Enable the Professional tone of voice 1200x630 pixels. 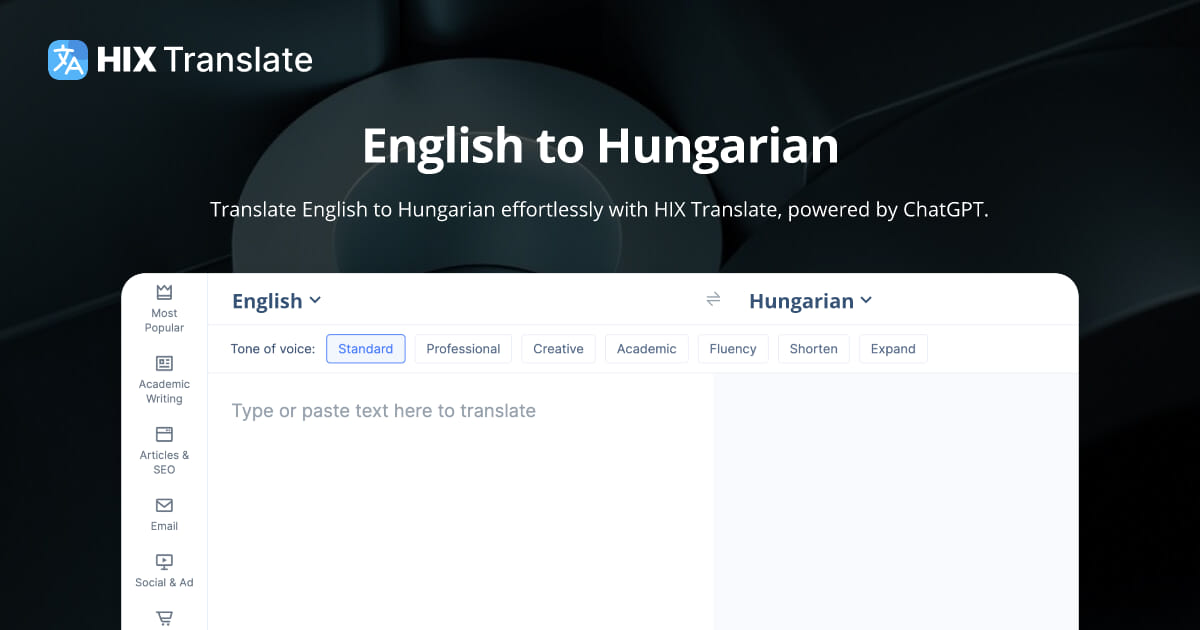coord(463,348)
